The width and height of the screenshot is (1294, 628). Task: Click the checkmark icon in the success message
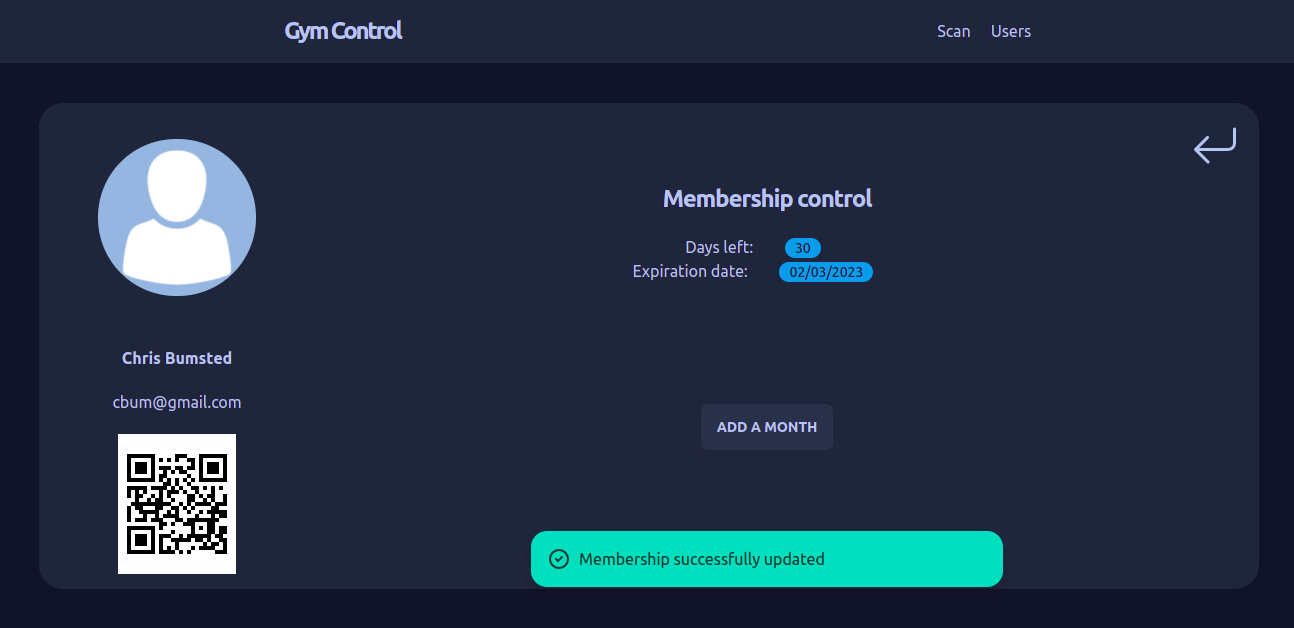pos(561,559)
